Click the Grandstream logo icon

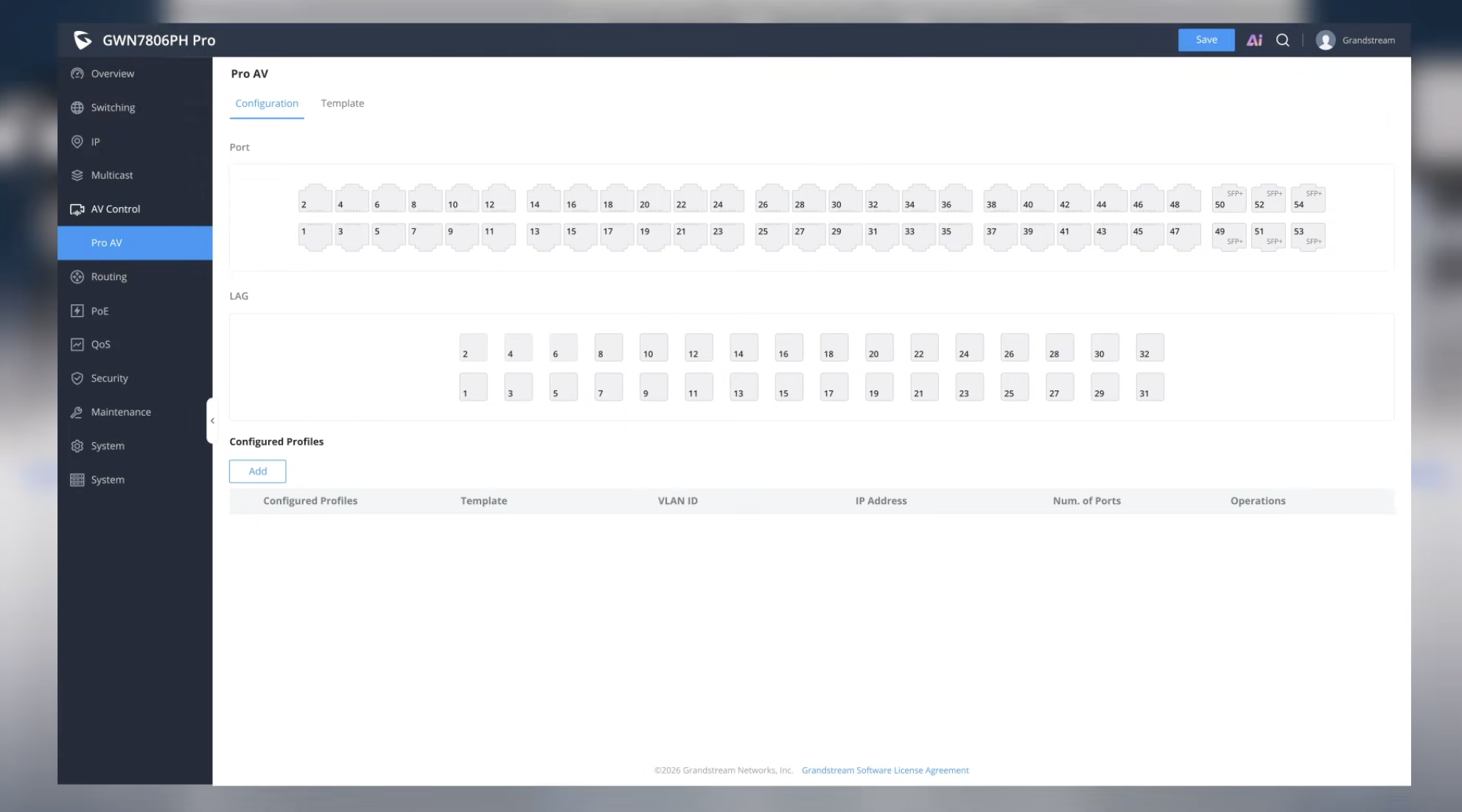pyautogui.click(x=83, y=40)
